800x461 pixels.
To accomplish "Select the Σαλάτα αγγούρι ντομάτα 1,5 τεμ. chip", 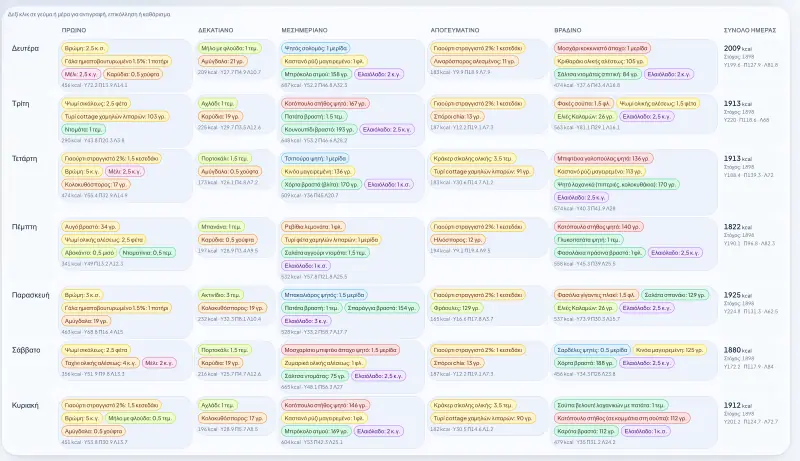I will [325, 252].
